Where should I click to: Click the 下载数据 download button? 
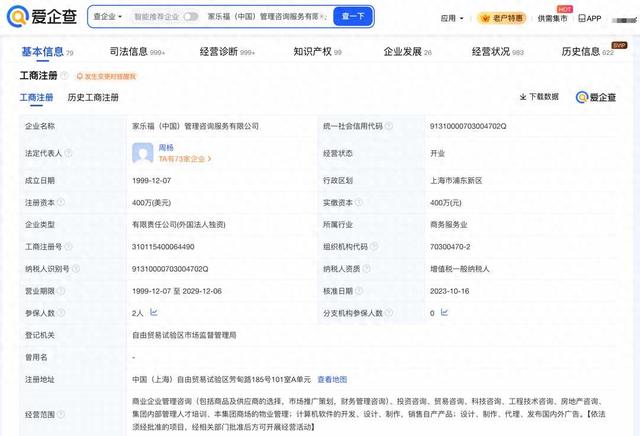(539, 97)
